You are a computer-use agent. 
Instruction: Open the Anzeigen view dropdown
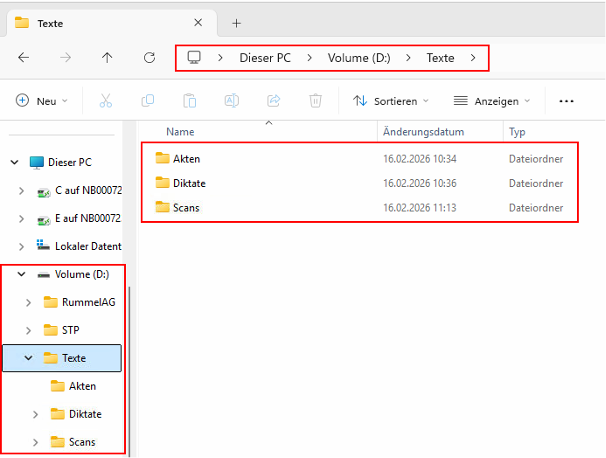coord(492,101)
